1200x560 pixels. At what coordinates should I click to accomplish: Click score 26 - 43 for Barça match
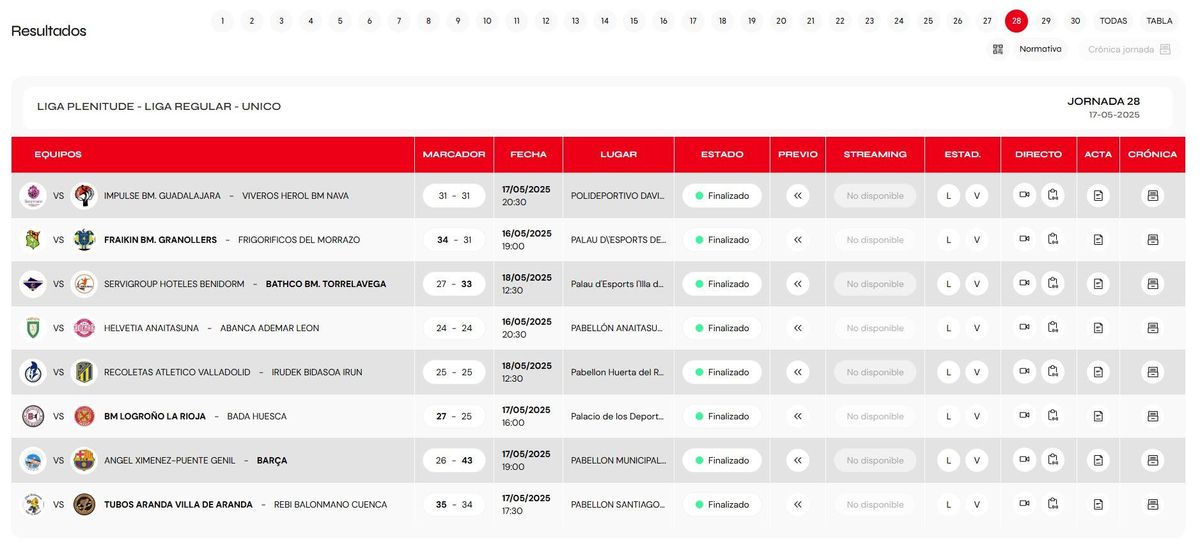click(x=454, y=460)
